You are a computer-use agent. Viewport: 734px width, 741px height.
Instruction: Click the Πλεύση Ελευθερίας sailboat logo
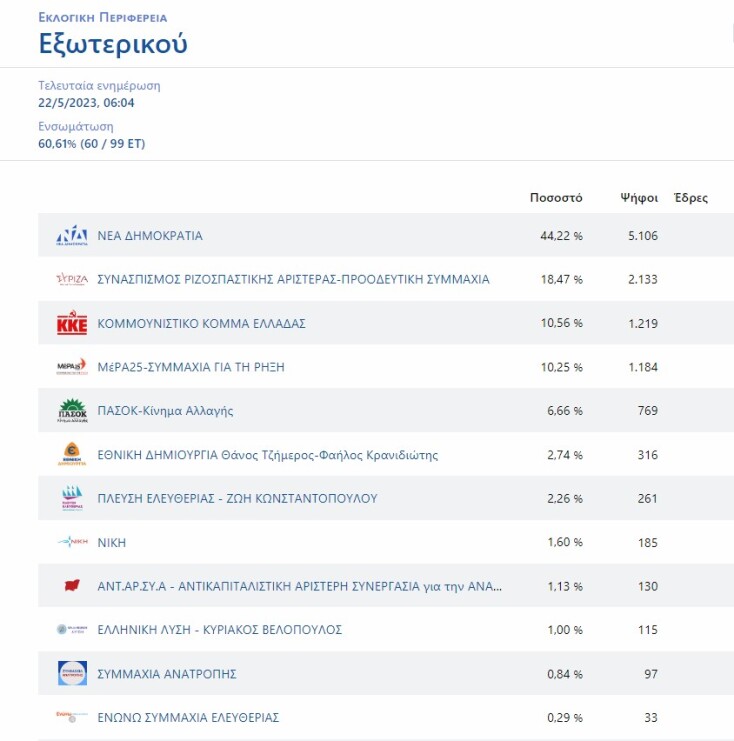(x=72, y=498)
